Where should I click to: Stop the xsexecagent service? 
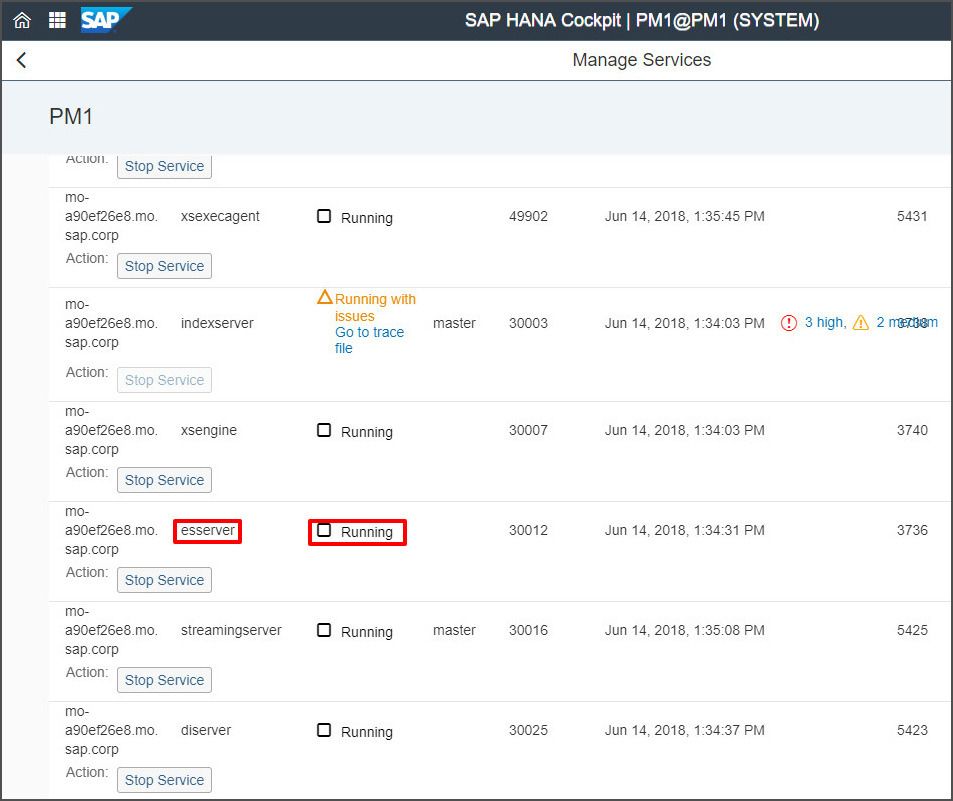pos(164,266)
